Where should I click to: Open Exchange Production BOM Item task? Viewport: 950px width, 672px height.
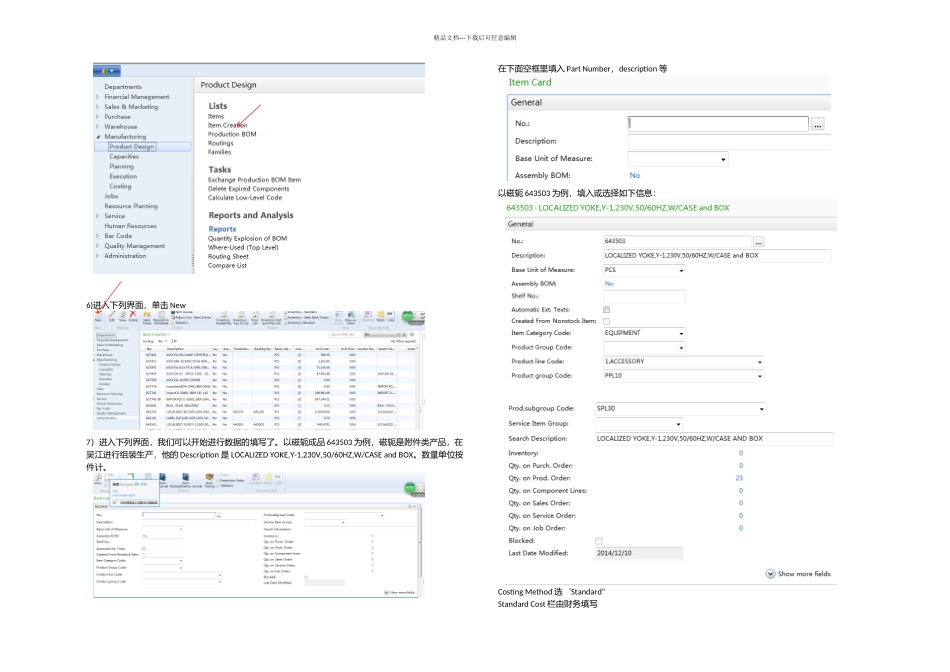254,180
